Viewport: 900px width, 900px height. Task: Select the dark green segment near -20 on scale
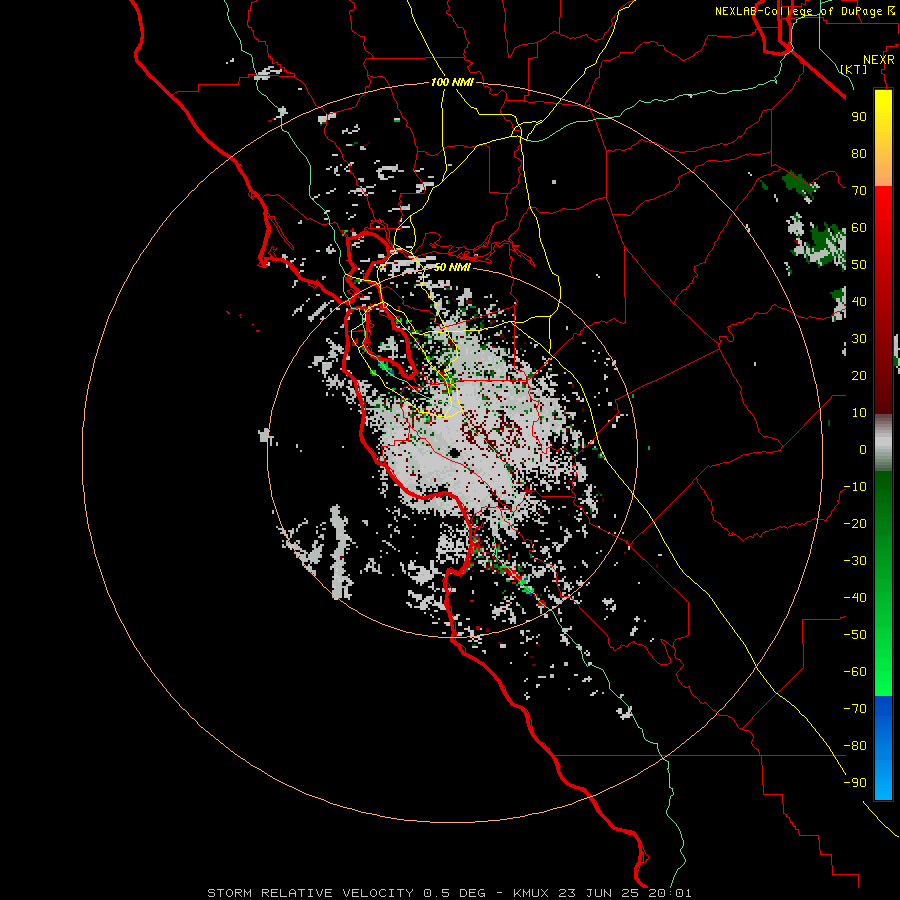coord(883,517)
